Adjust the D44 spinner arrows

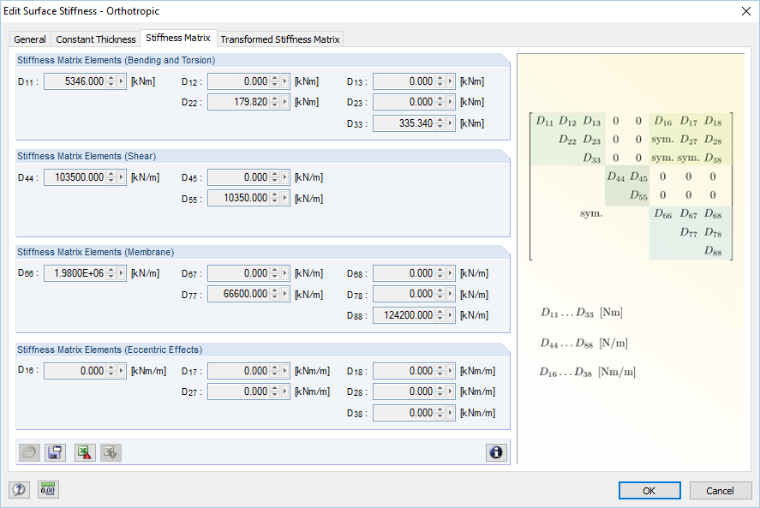click(111, 177)
